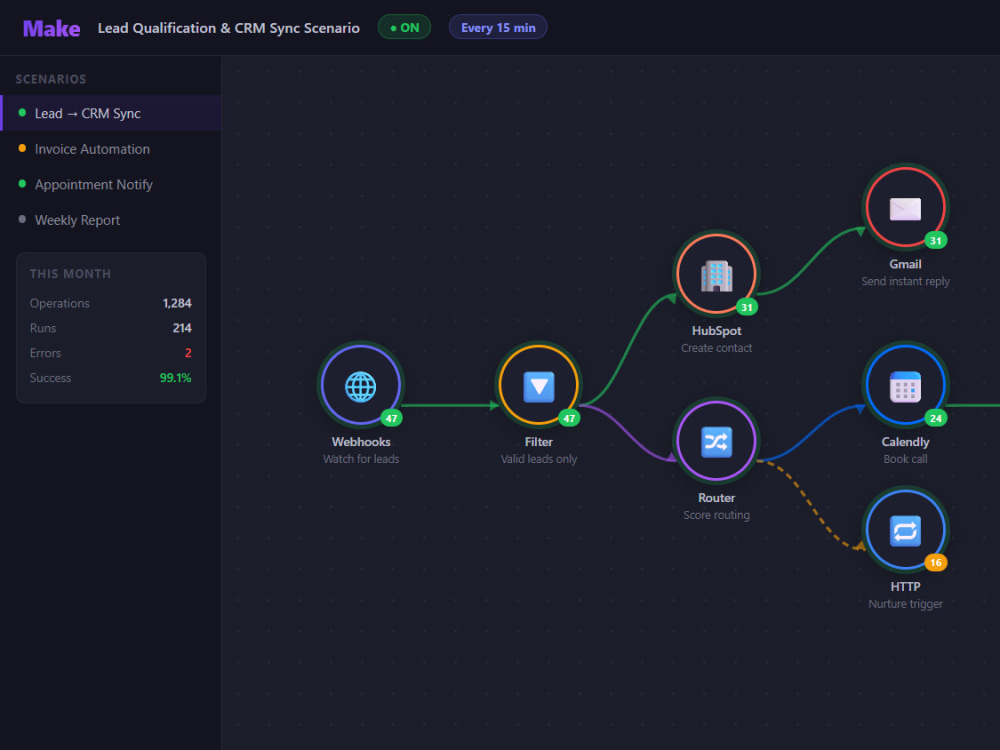Open Weekly Report scenario
The height and width of the screenshot is (750, 1000).
click(x=111, y=220)
